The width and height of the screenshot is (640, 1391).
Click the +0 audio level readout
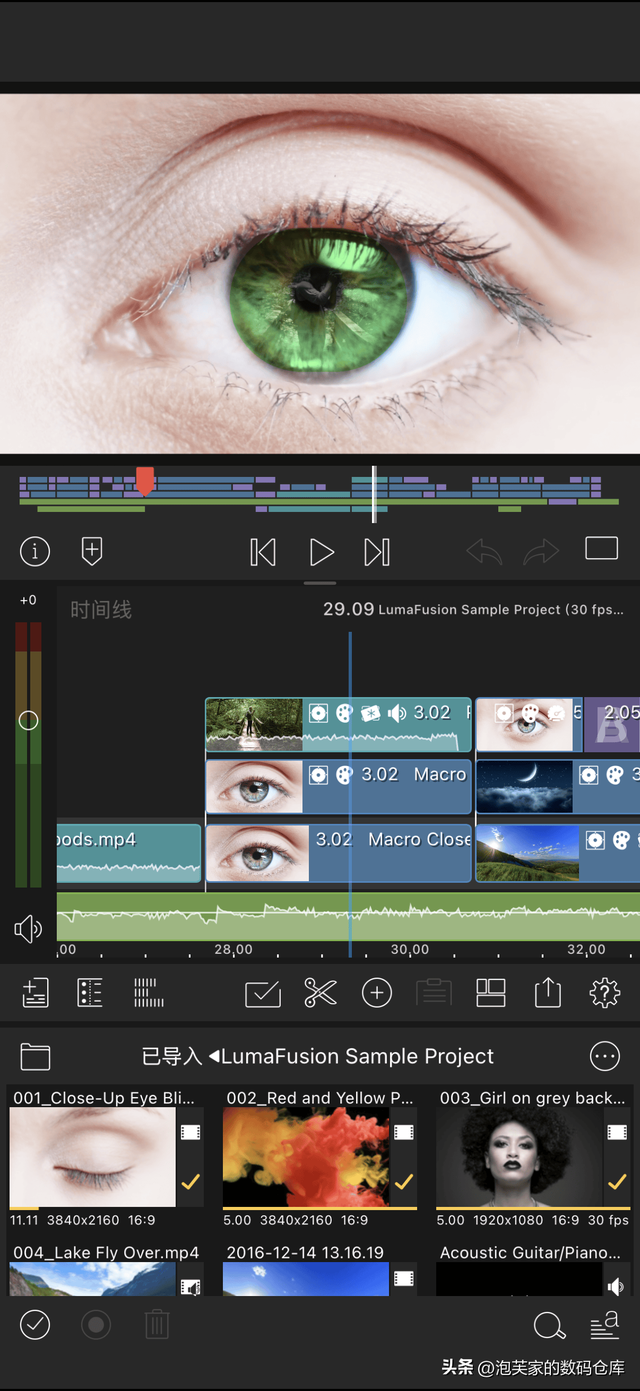[x=28, y=600]
